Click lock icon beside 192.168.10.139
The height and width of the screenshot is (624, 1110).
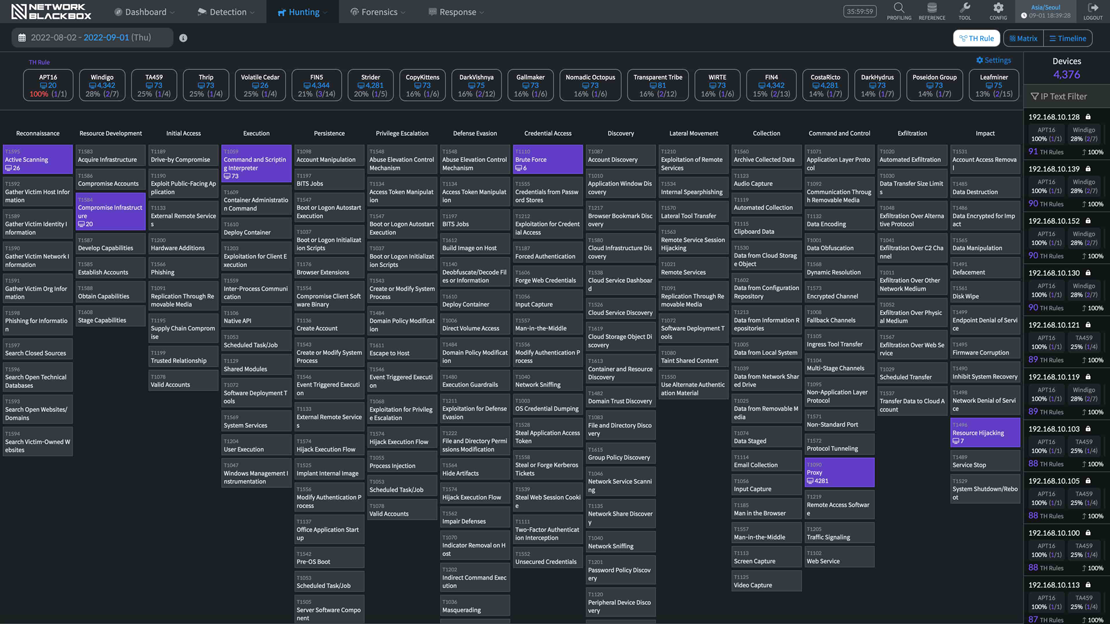point(1088,169)
